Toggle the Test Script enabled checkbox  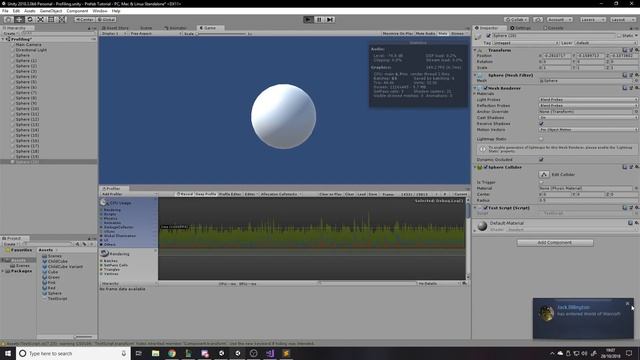click(x=486, y=208)
